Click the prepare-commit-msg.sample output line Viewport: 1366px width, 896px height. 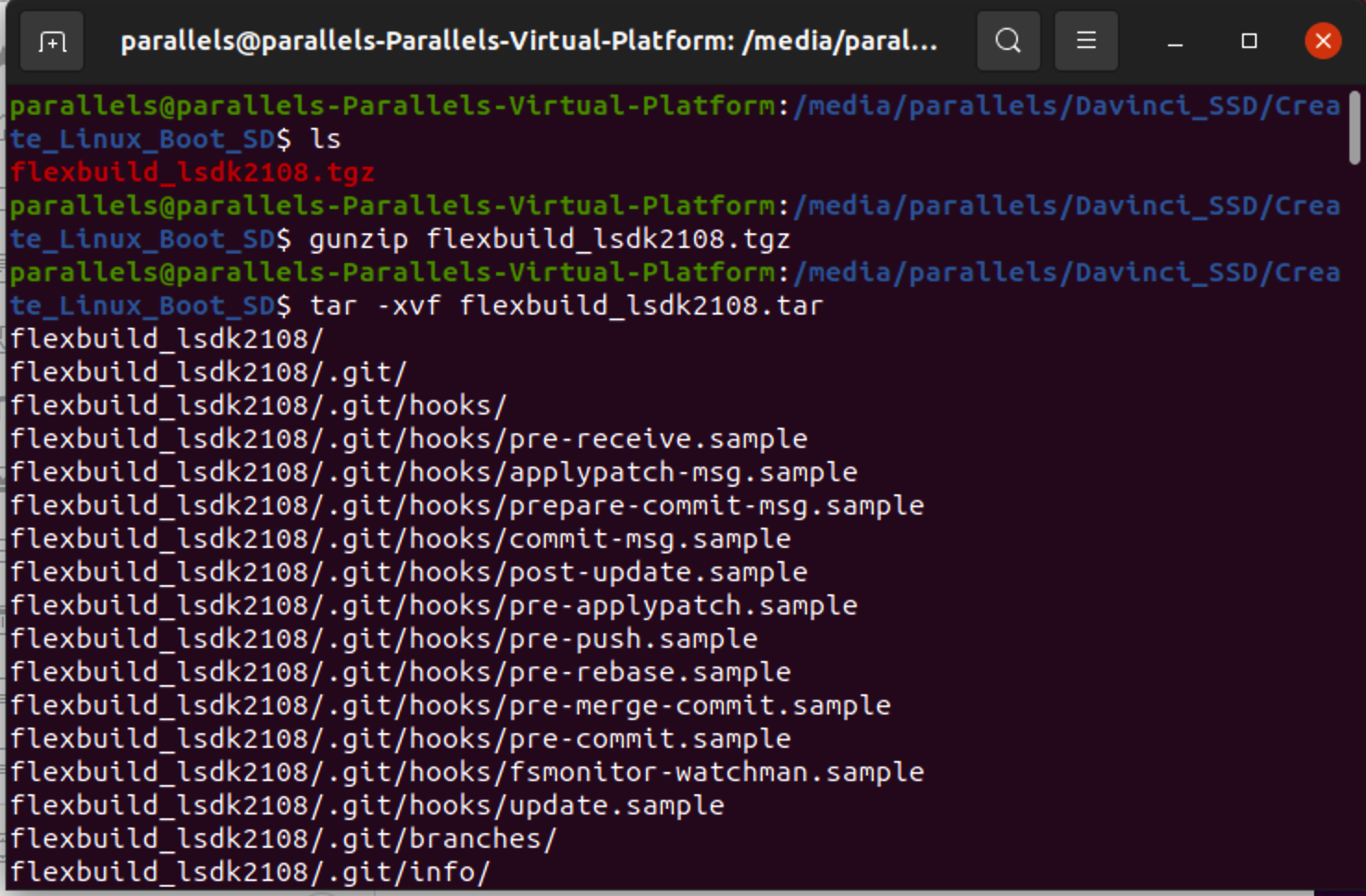coord(466,505)
